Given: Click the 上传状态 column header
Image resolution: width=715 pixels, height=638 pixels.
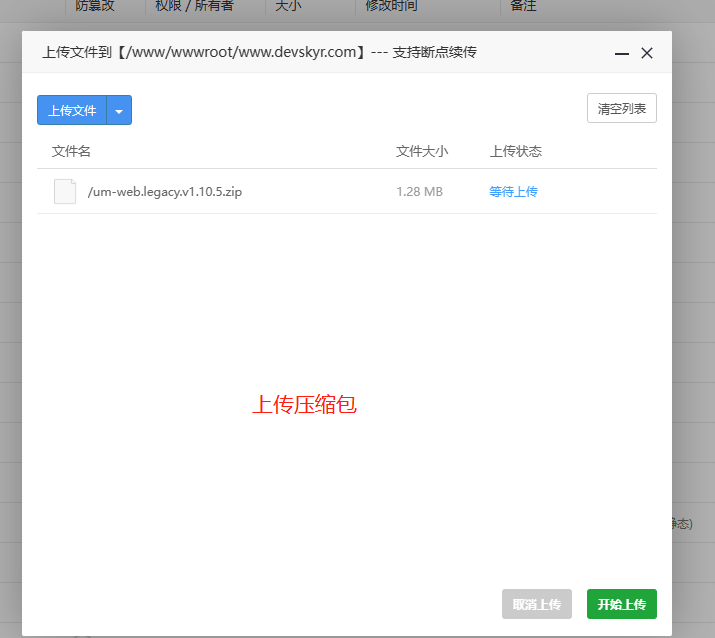Looking at the screenshot, I should [x=515, y=151].
